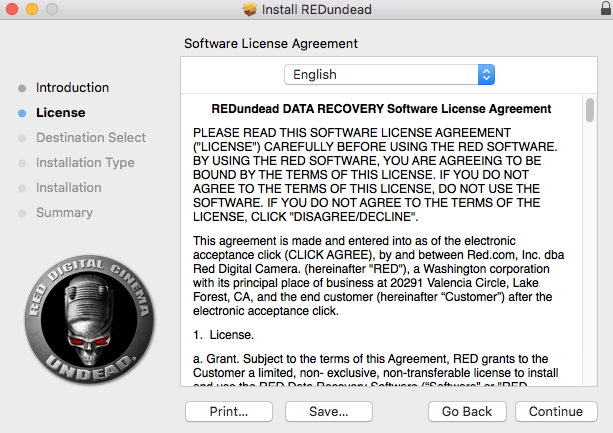This screenshot has height=433, width=613.
Task: Select the Installation step in sidebar
Action: pos(69,188)
